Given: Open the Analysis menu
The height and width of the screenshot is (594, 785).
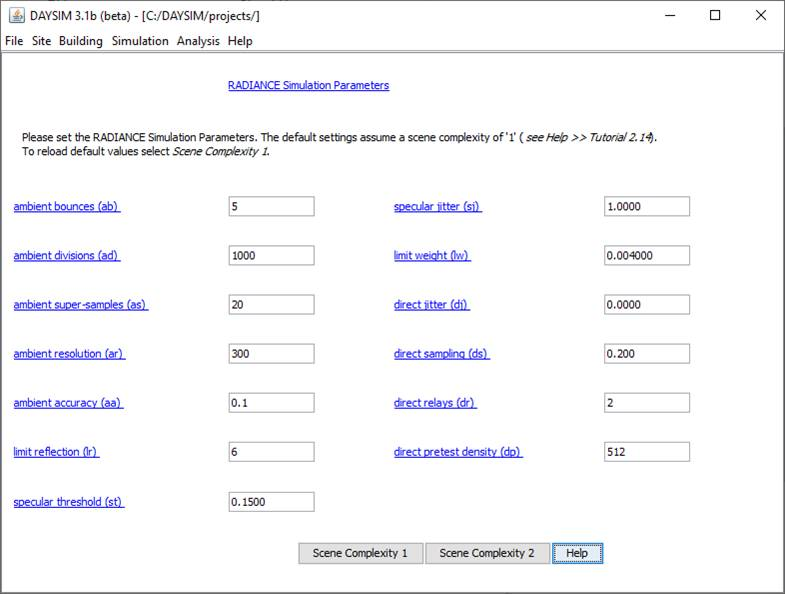Looking at the screenshot, I should pyautogui.click(x=198, y=41).
